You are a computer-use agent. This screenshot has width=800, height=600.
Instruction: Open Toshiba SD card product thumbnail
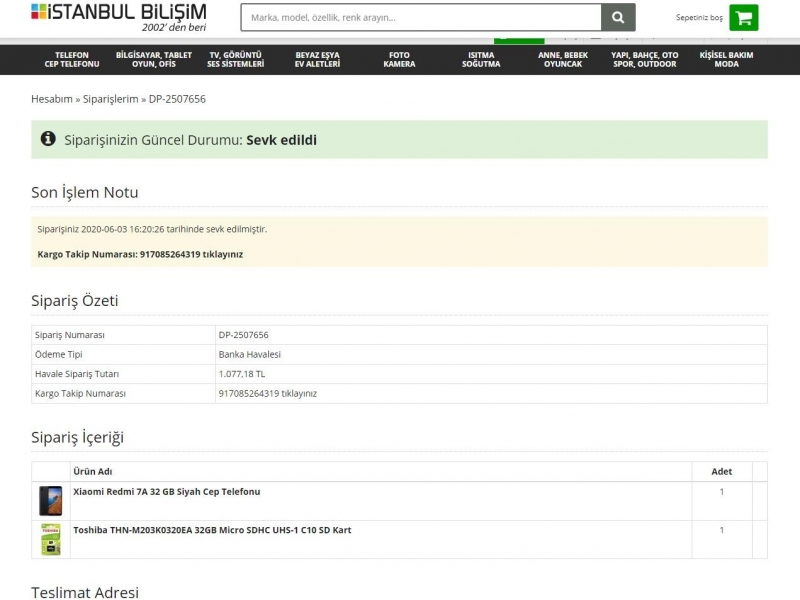click(x=51, y=539)
